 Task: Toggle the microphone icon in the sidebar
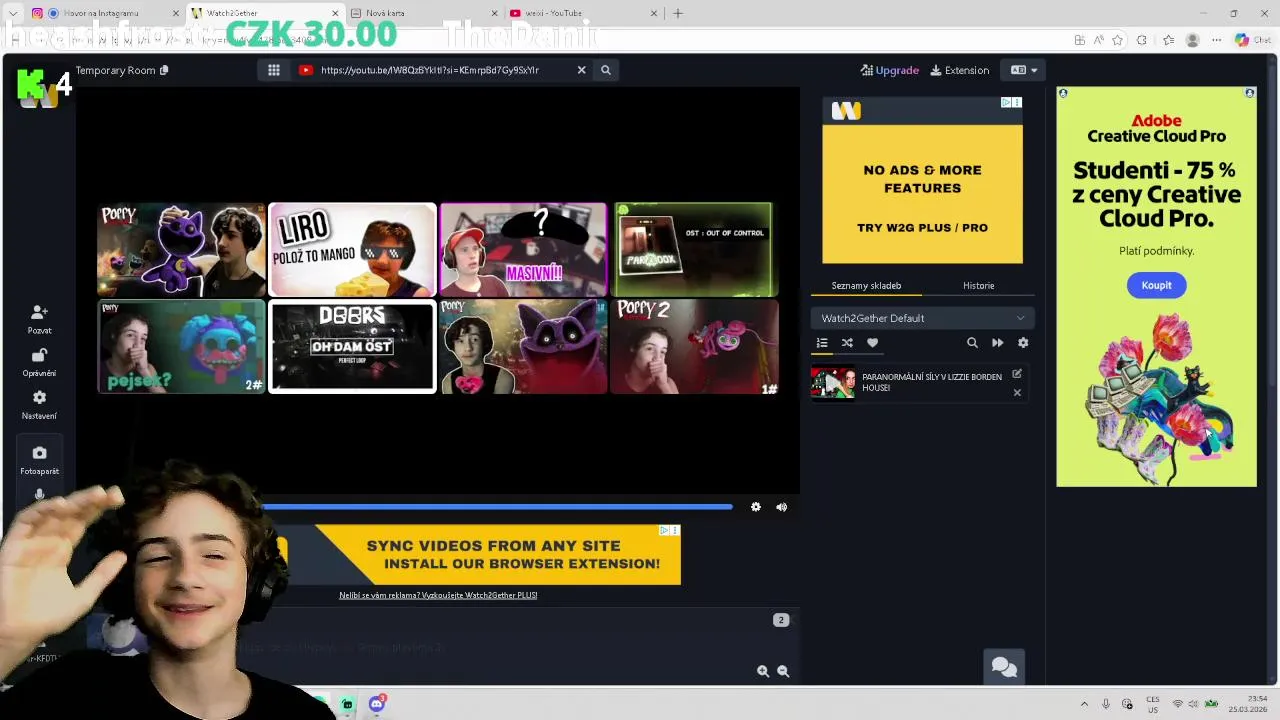[x=39, y=494]
